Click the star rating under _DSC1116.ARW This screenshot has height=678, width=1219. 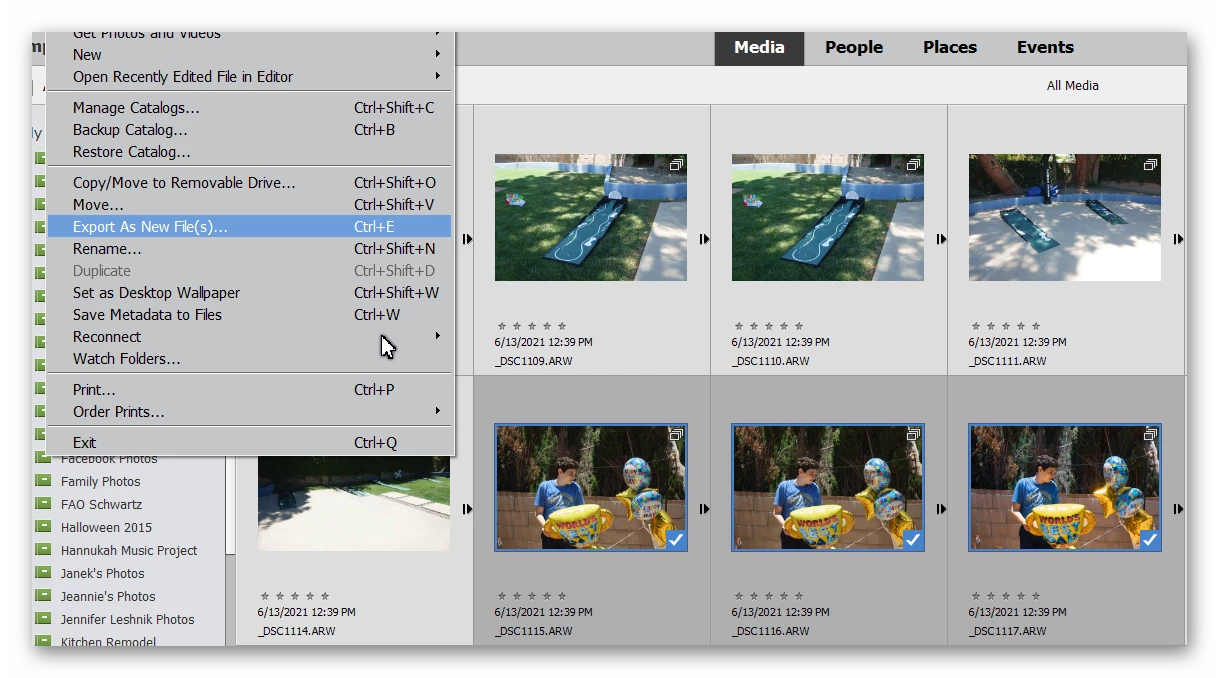click(769, 596)
